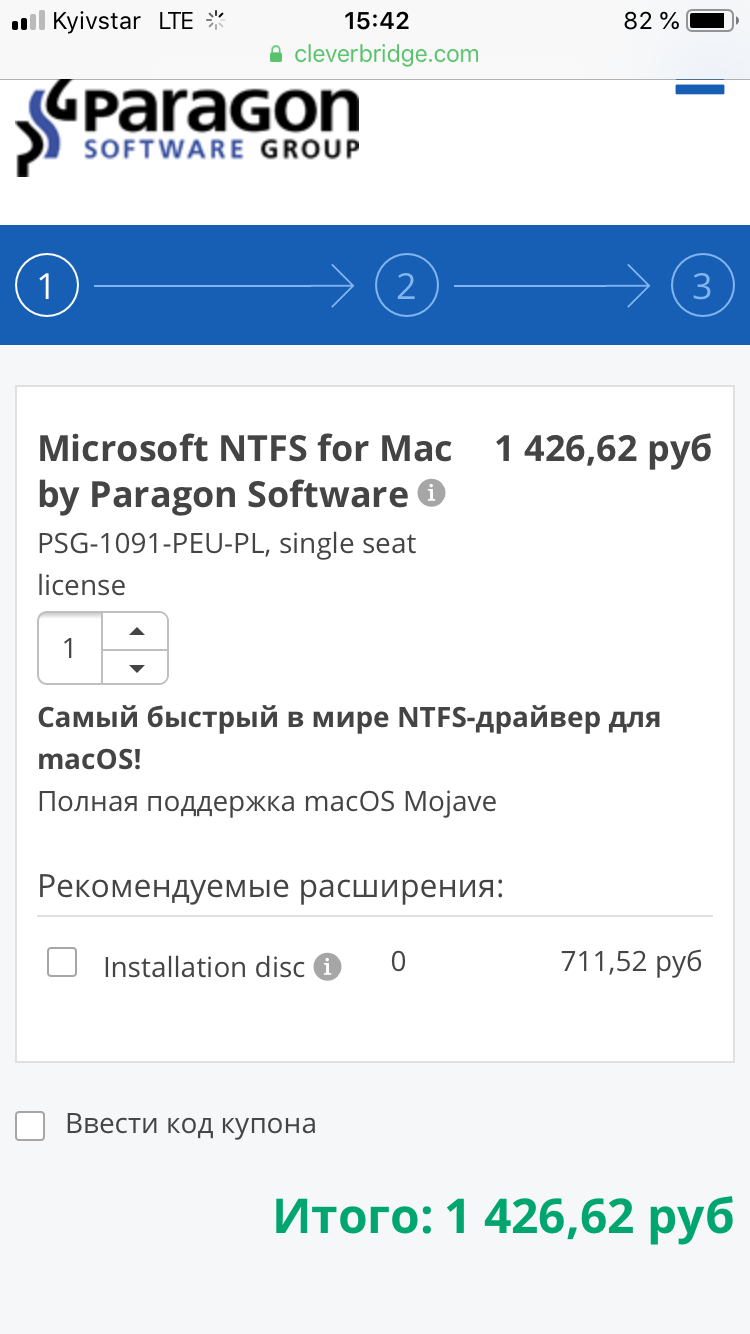
Task: Tap the battery icon in status bar
Action: click(711, 21)
